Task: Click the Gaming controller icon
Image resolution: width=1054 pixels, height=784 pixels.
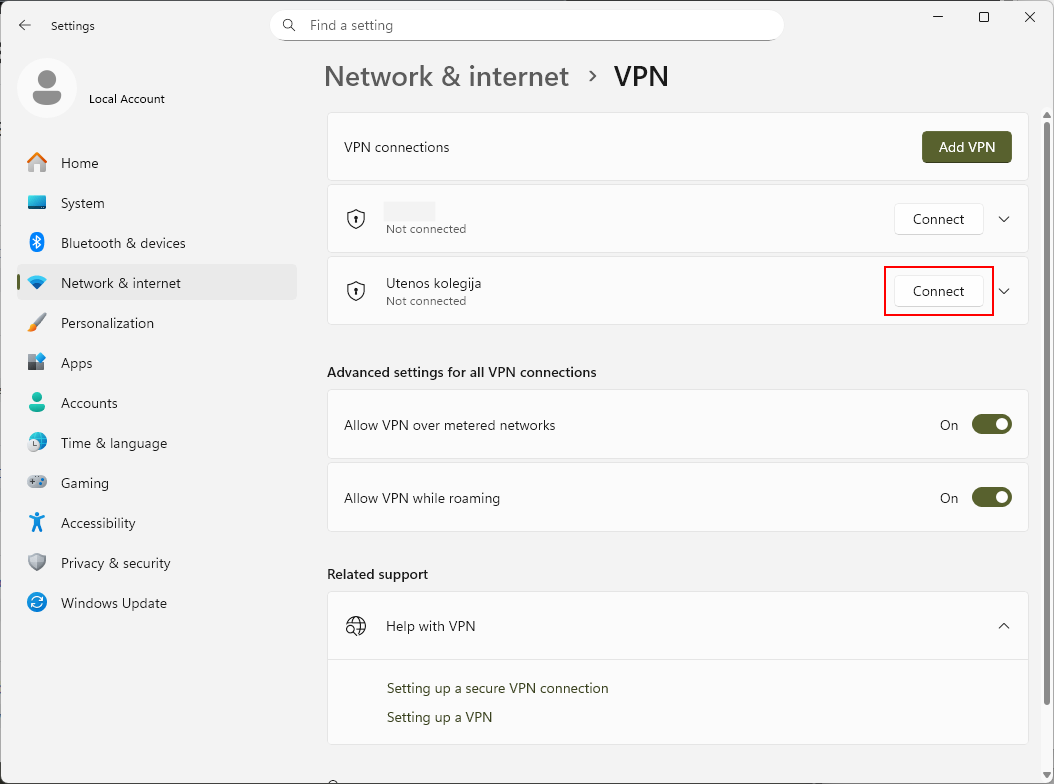Action: pos(37,483)
